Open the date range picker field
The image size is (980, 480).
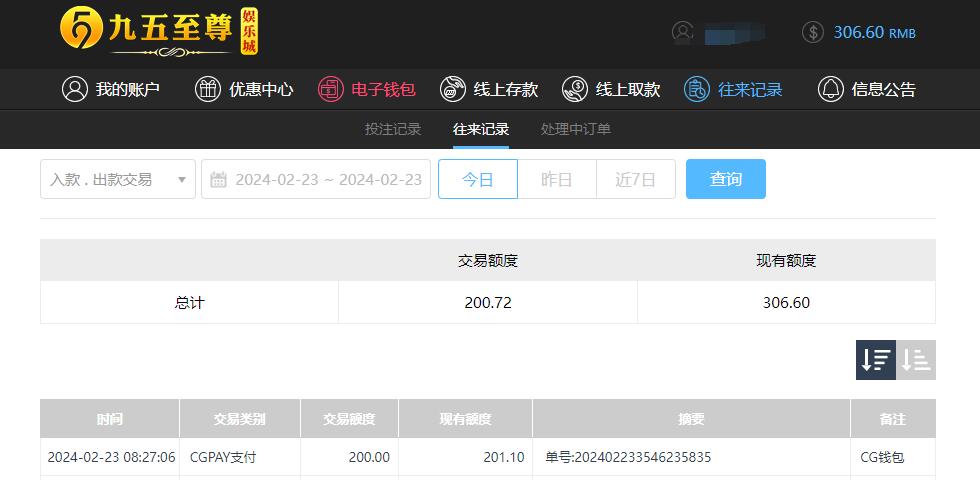316,179
